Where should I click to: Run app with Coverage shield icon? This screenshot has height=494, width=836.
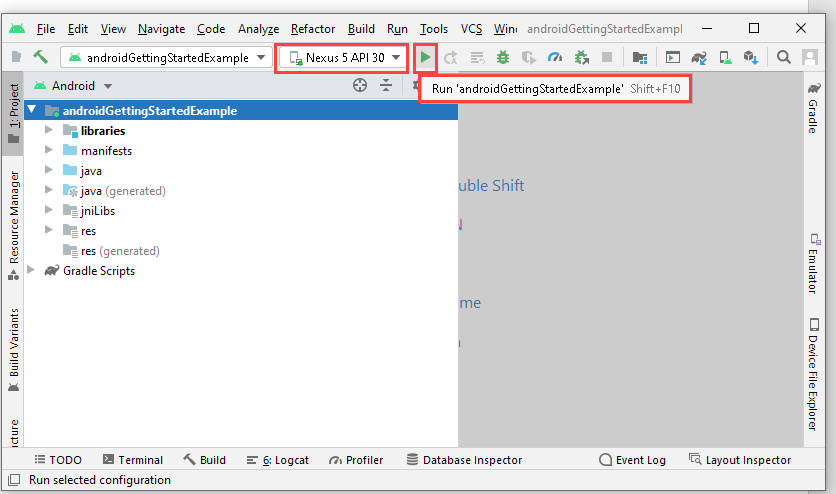528,57
